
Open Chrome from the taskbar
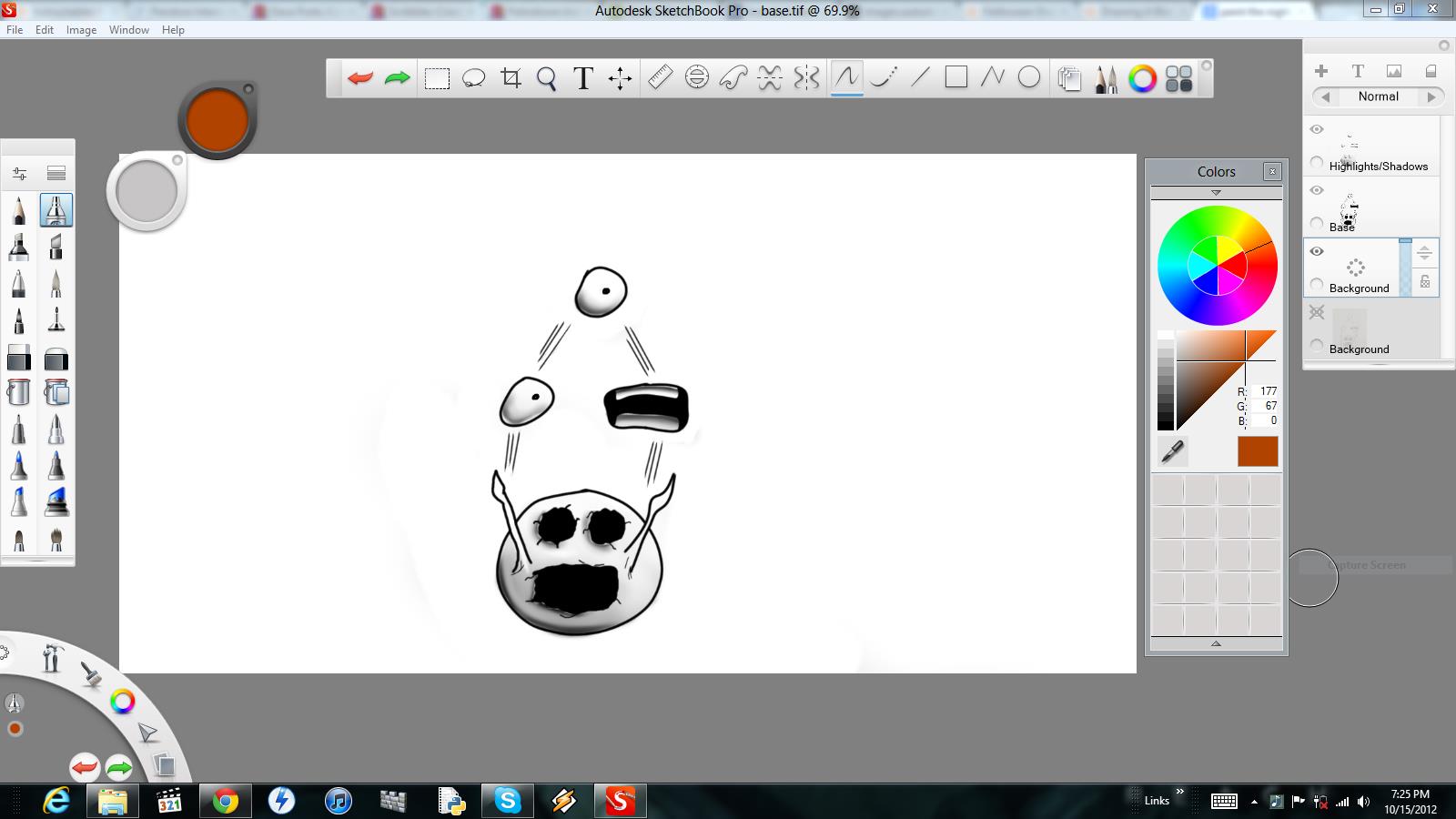tap(225, 801)
